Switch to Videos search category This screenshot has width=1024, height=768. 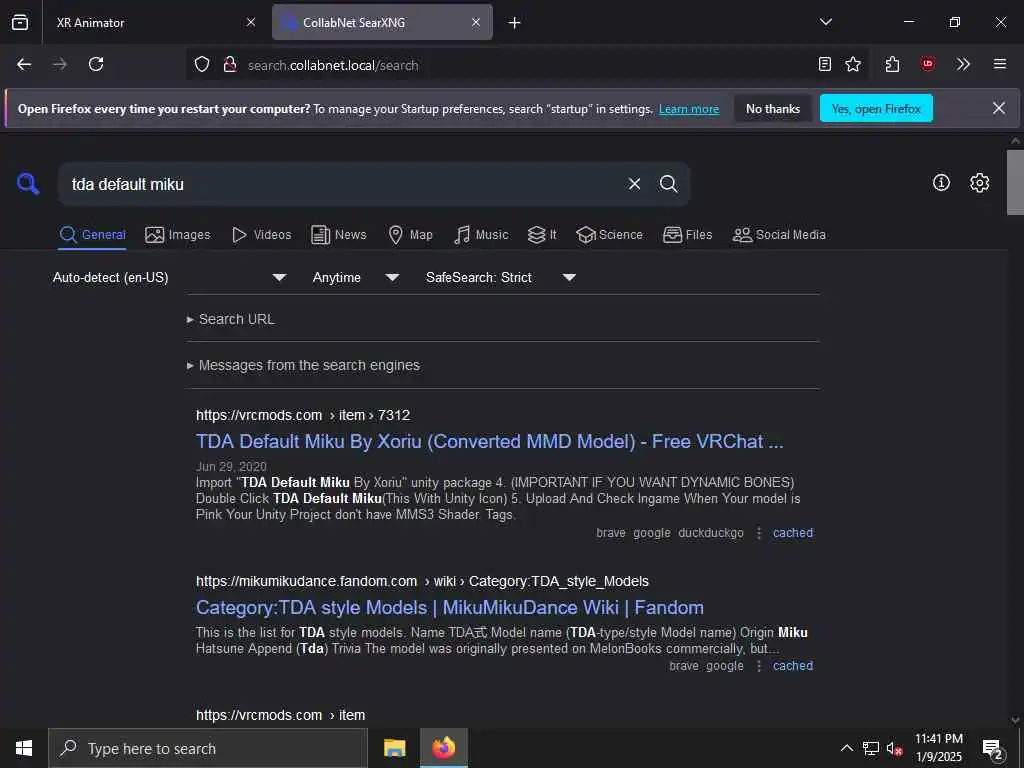(262, 235)
